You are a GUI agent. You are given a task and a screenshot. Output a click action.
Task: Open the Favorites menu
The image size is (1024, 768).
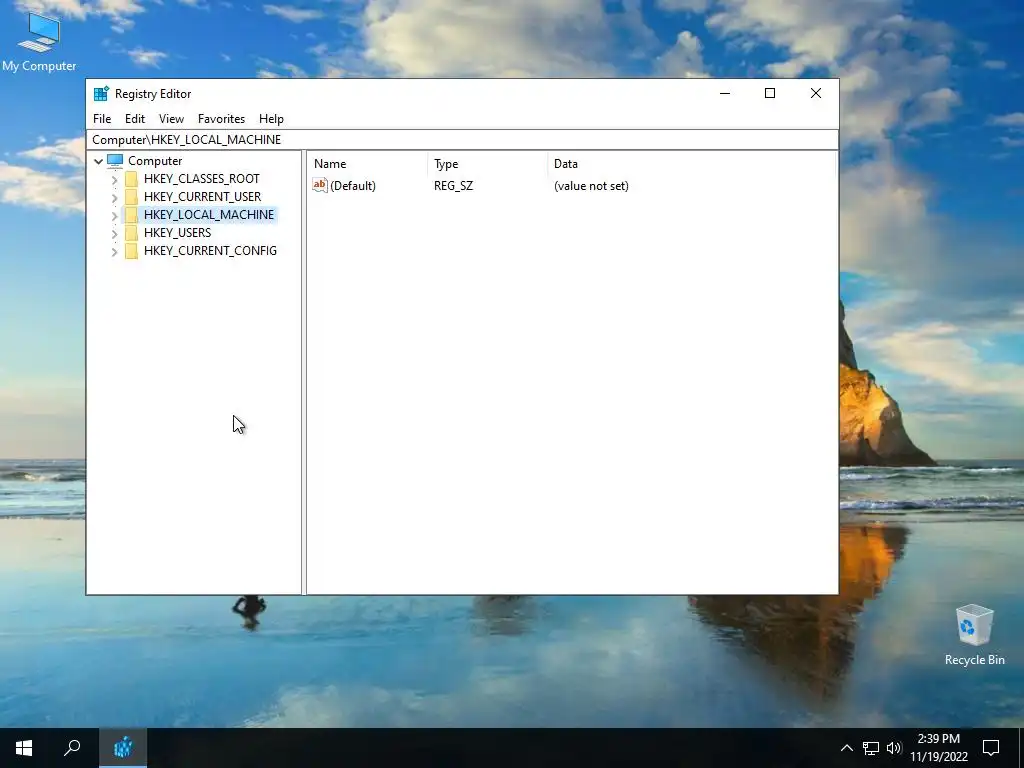point(221,119)
